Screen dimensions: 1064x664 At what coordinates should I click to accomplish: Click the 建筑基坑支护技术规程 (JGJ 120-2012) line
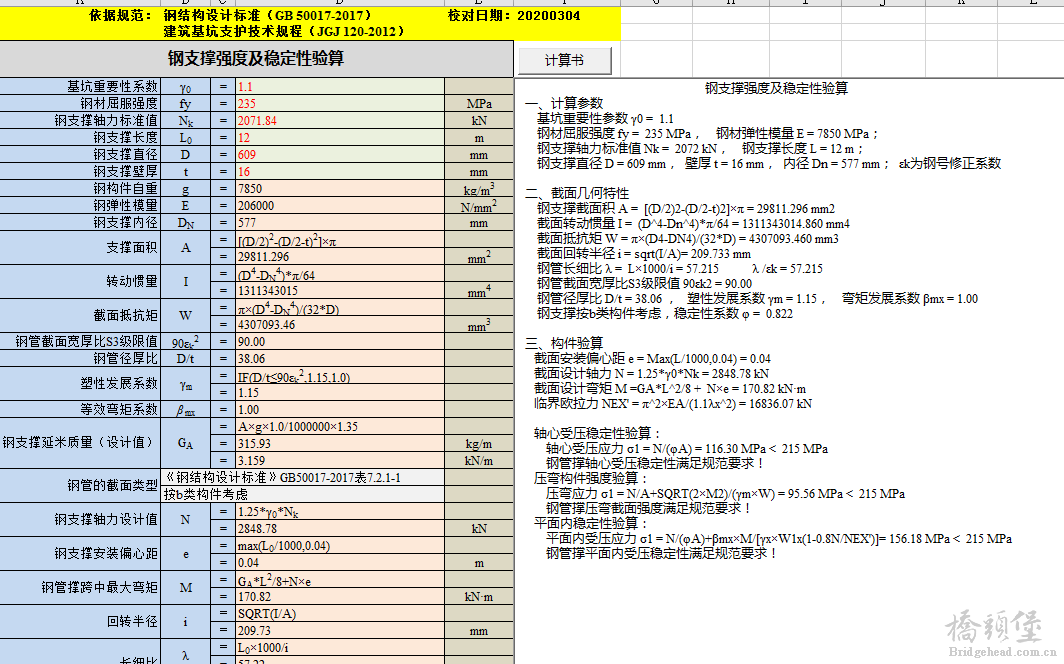(284, 31)
